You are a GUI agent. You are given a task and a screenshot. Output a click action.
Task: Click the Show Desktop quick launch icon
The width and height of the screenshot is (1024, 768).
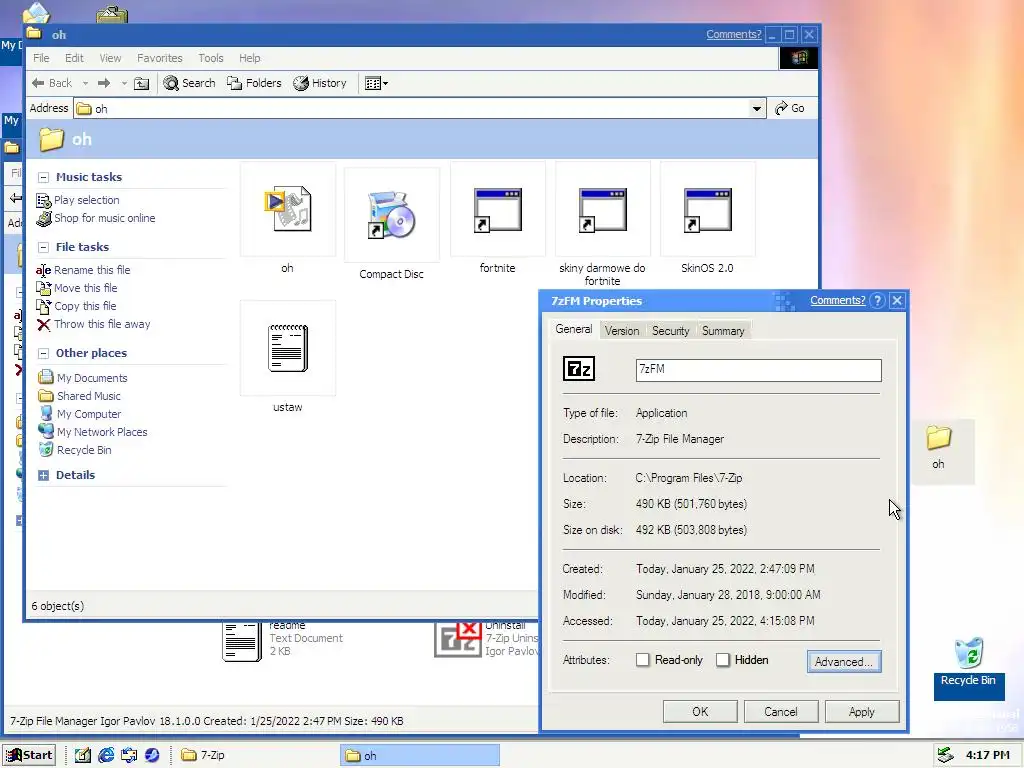(82, 755)
